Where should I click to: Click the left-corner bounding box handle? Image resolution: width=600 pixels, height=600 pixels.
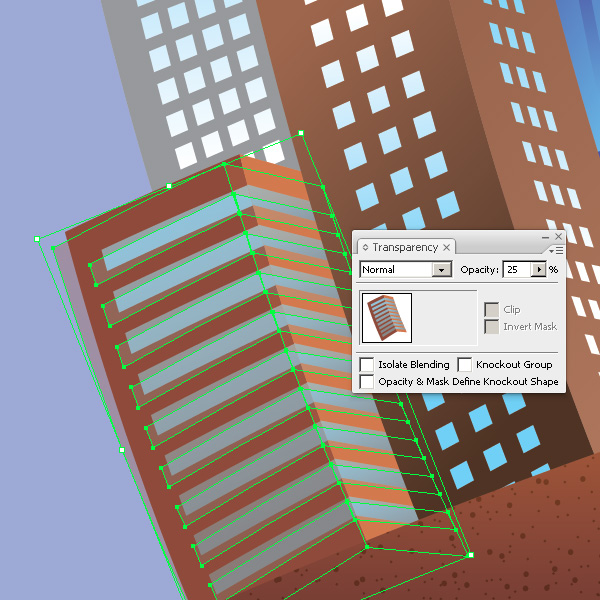pos(37,239)
